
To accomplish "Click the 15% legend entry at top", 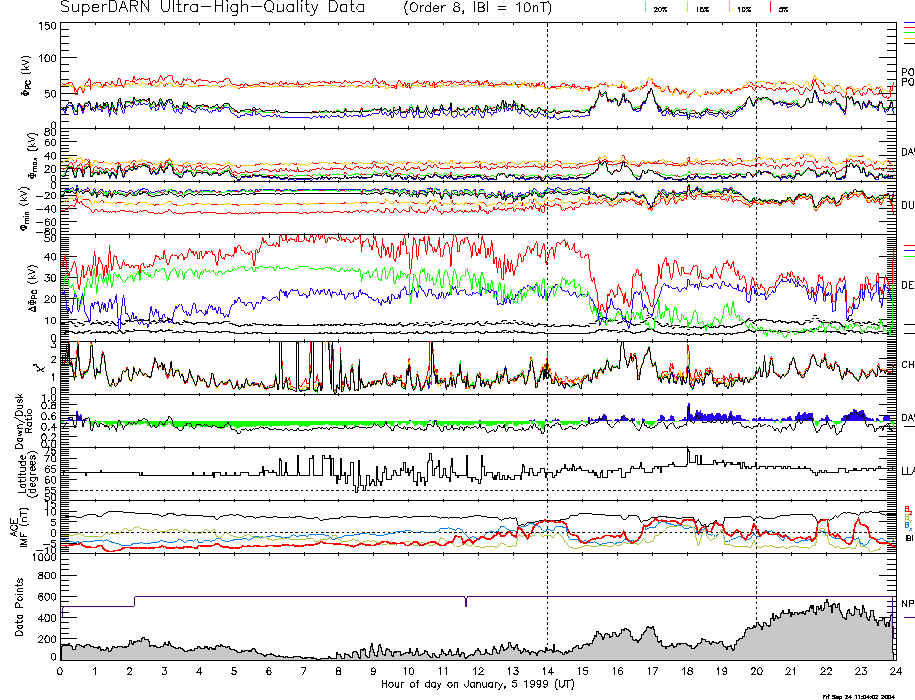I will pos(700,8).
